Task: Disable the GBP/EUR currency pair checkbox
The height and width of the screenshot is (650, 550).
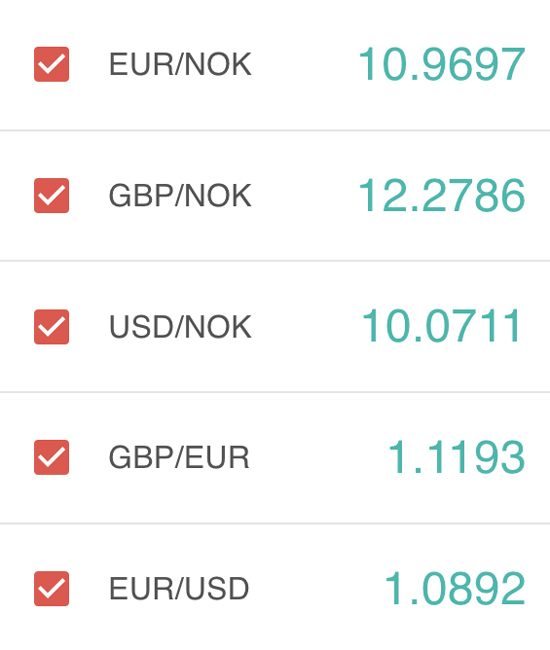Action: (51, 458)
